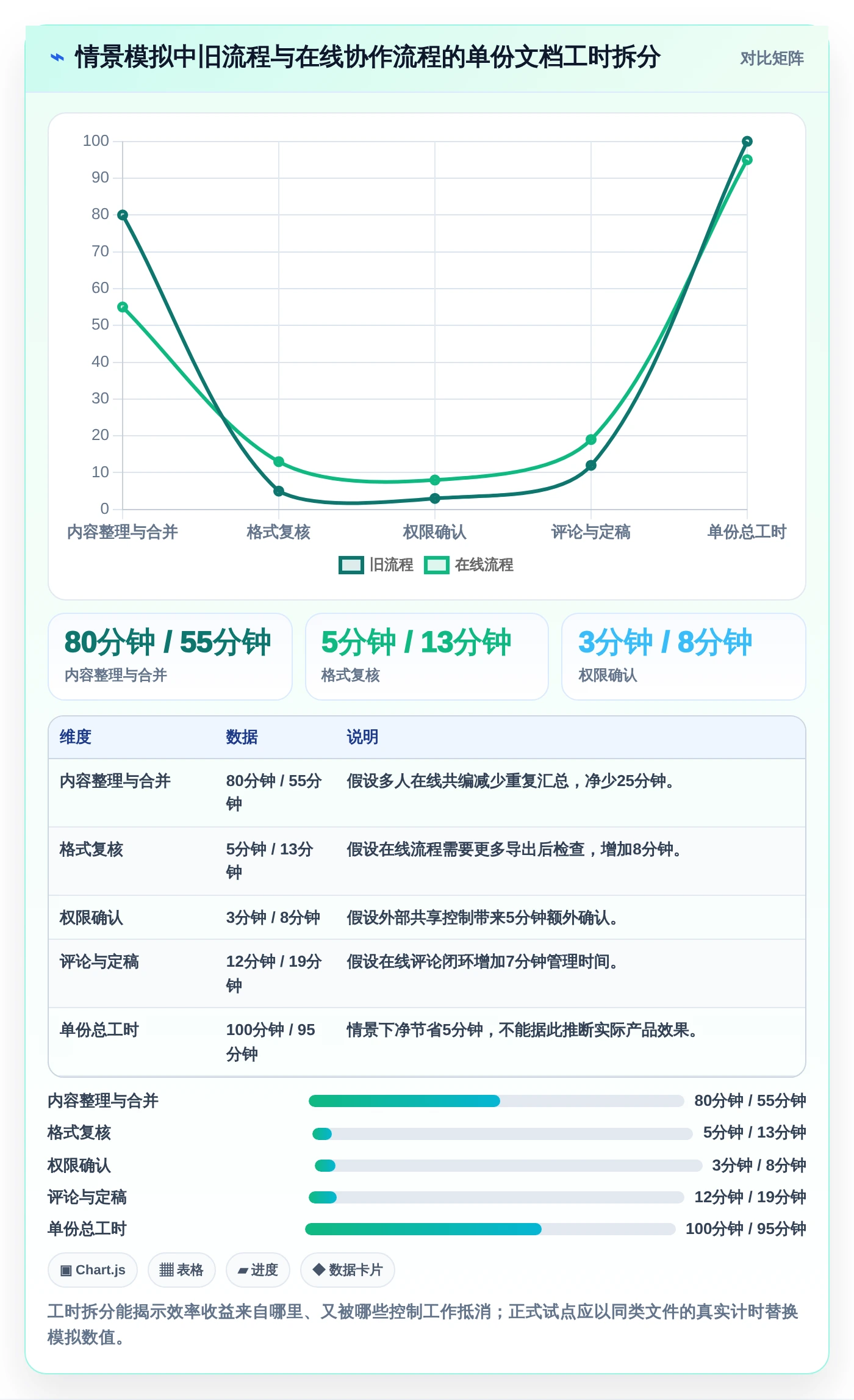The height and width of the screenshot is (1400, 854).
Task: Toggle the 旧流程 legend swatch
Action: [351, 565]
